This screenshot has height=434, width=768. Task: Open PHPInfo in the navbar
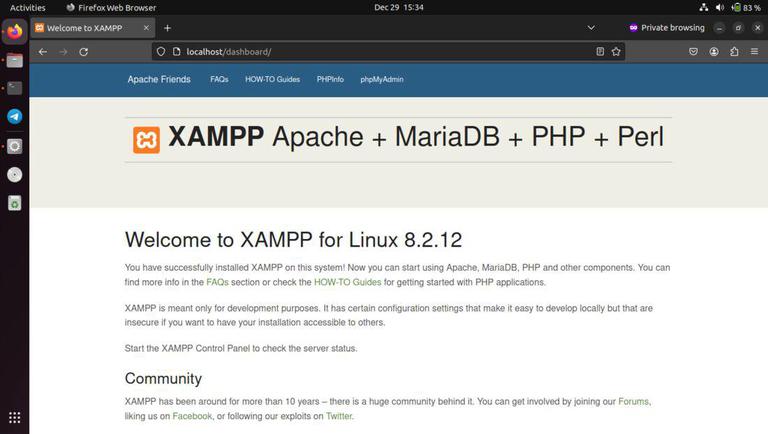click(x=330, y=79)
